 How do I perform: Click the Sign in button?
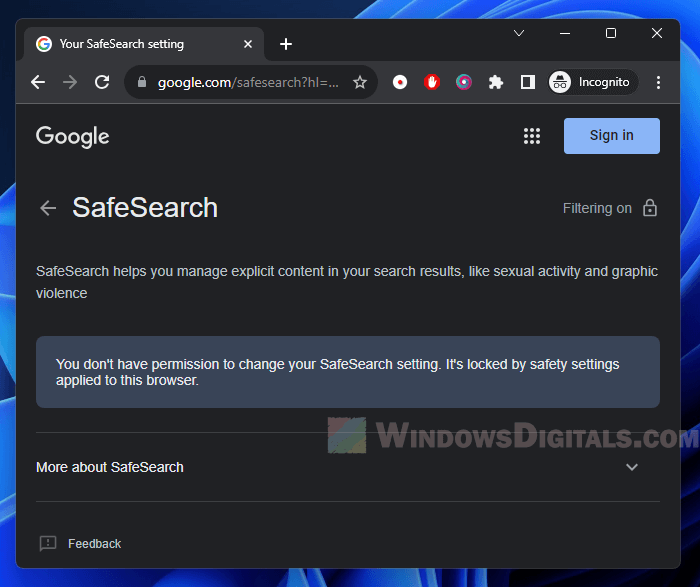click(x=612, y=136)
